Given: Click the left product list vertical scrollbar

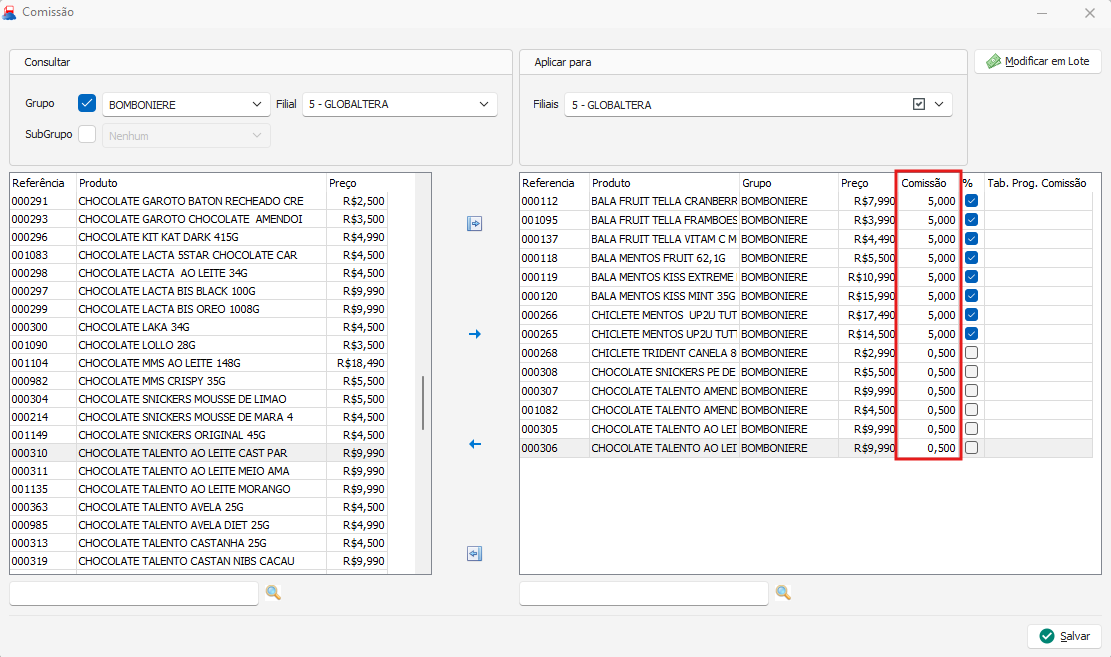Looking at the screenshot, I should (x=424, y=402).
